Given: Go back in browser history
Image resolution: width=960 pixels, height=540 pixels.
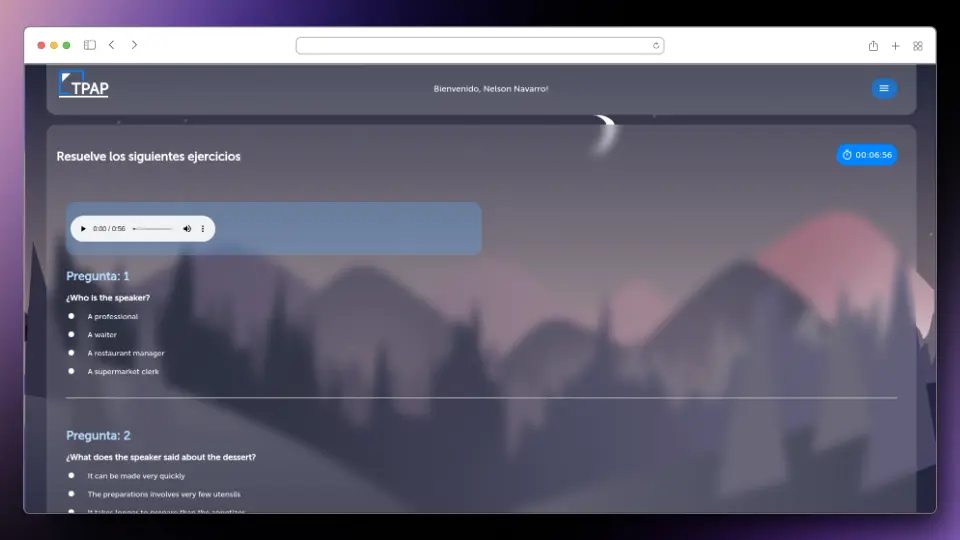Looking at the screenshot, I should [x=111, y=45].
